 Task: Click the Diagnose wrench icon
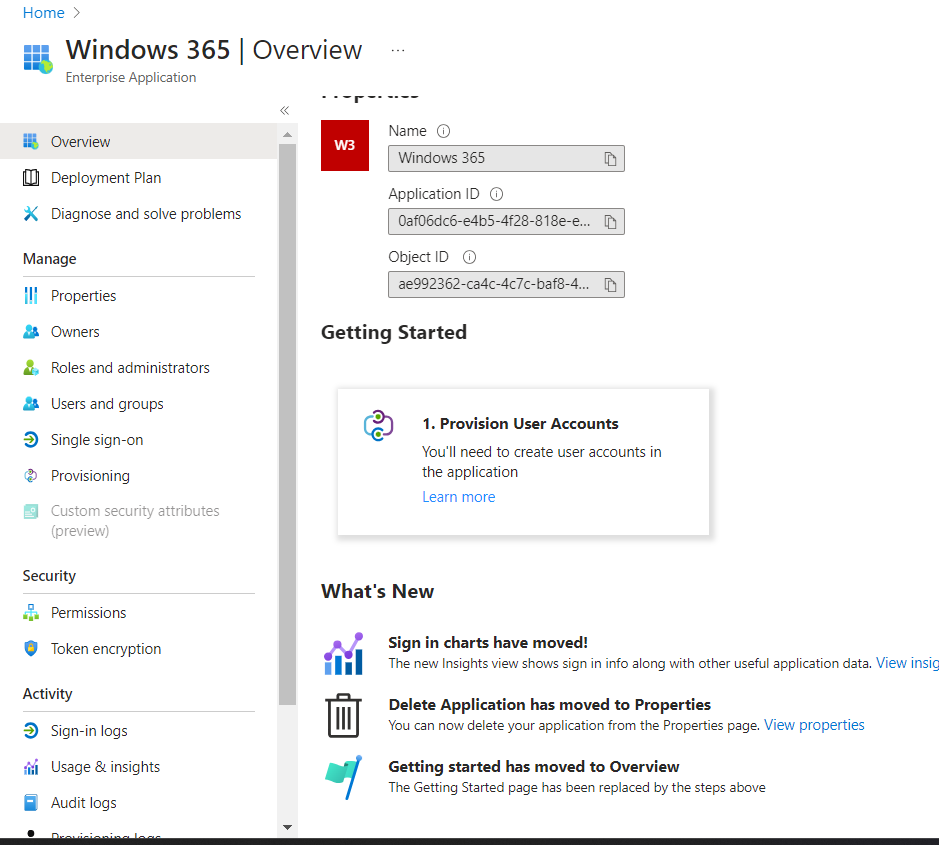click(31, 214)
